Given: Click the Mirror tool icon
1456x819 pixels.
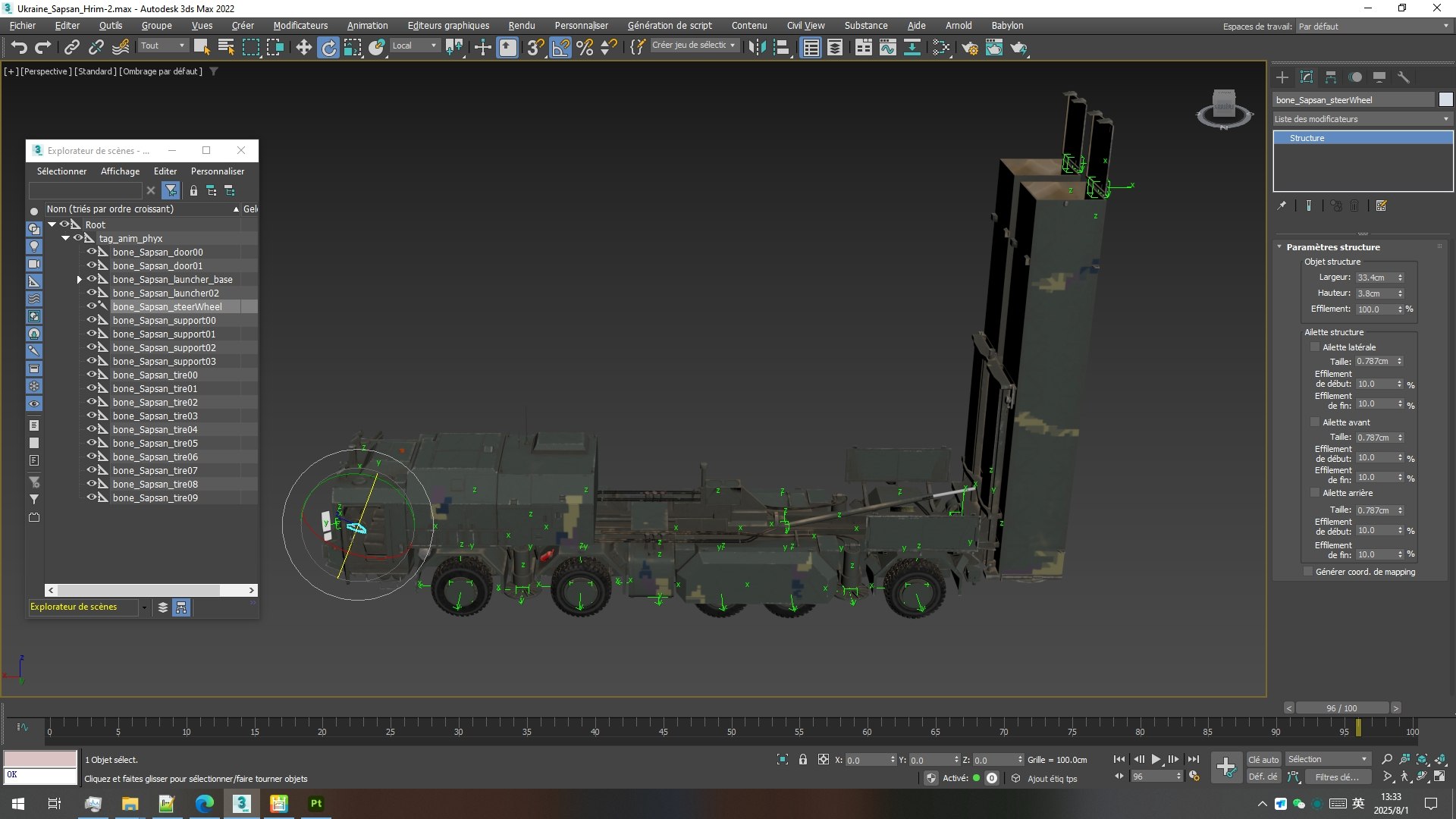Looking at the screenshot, I should (x=756, y=47).
